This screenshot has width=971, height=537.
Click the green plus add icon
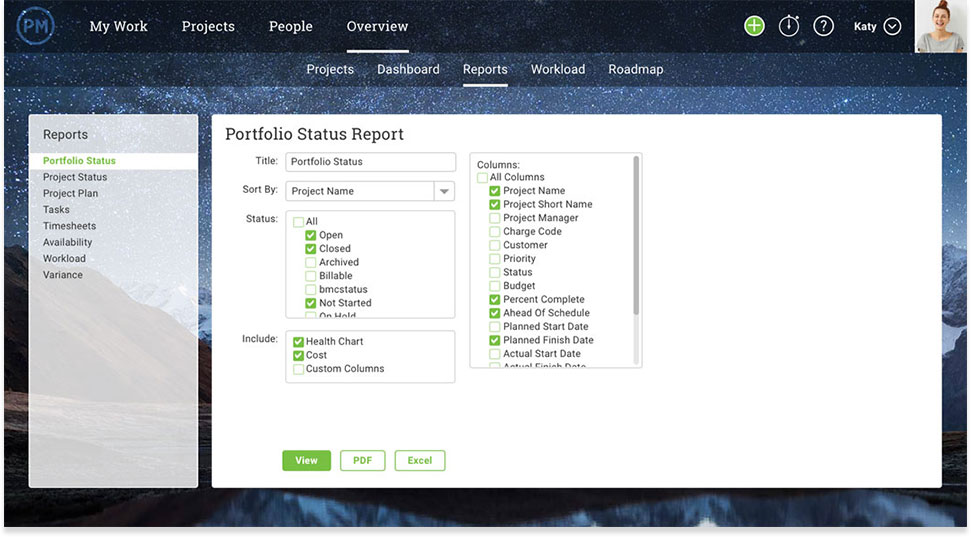[x=754, y=26]
